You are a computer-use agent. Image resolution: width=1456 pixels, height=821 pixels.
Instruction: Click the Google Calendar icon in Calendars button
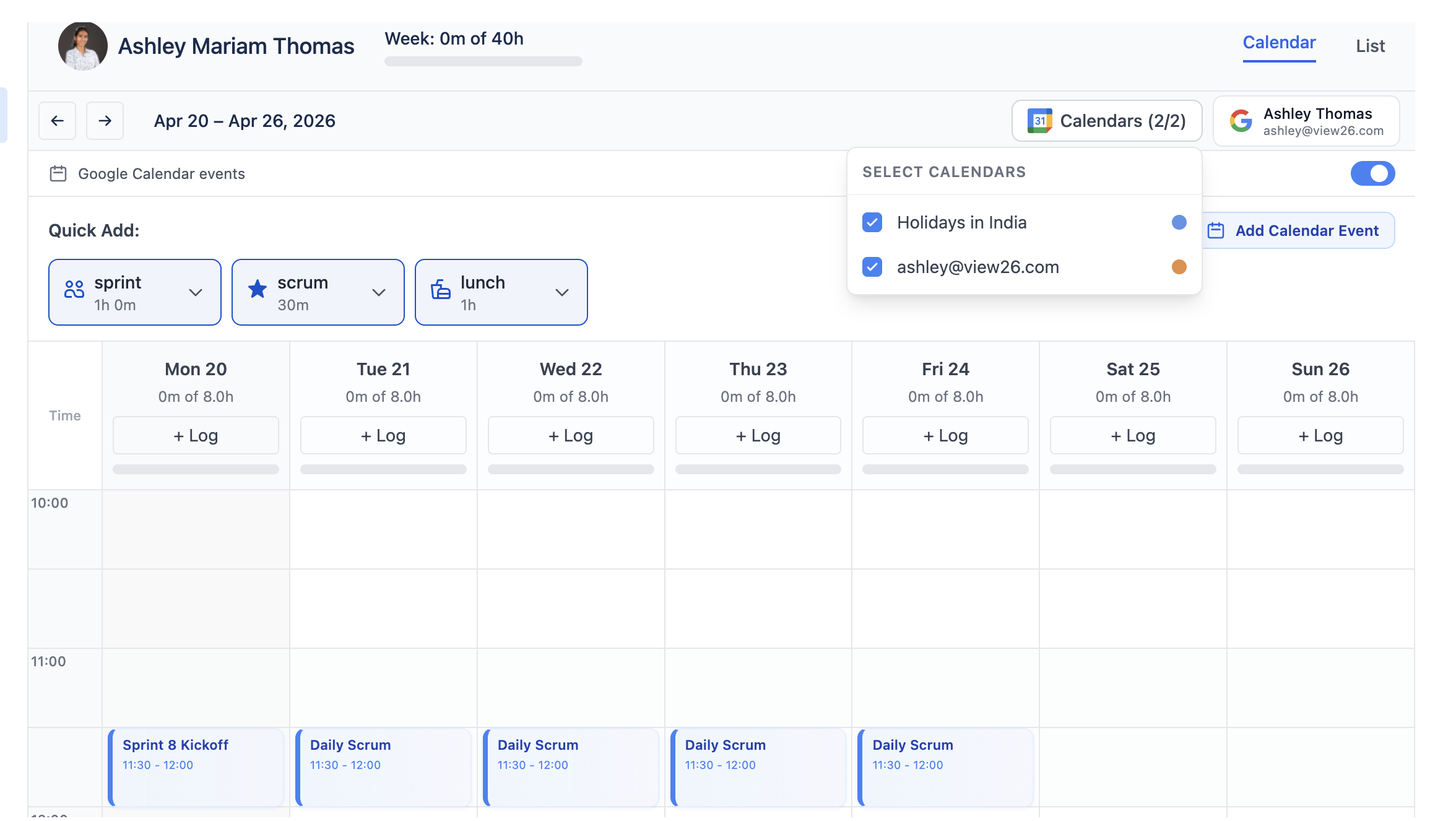point(1039,121)
